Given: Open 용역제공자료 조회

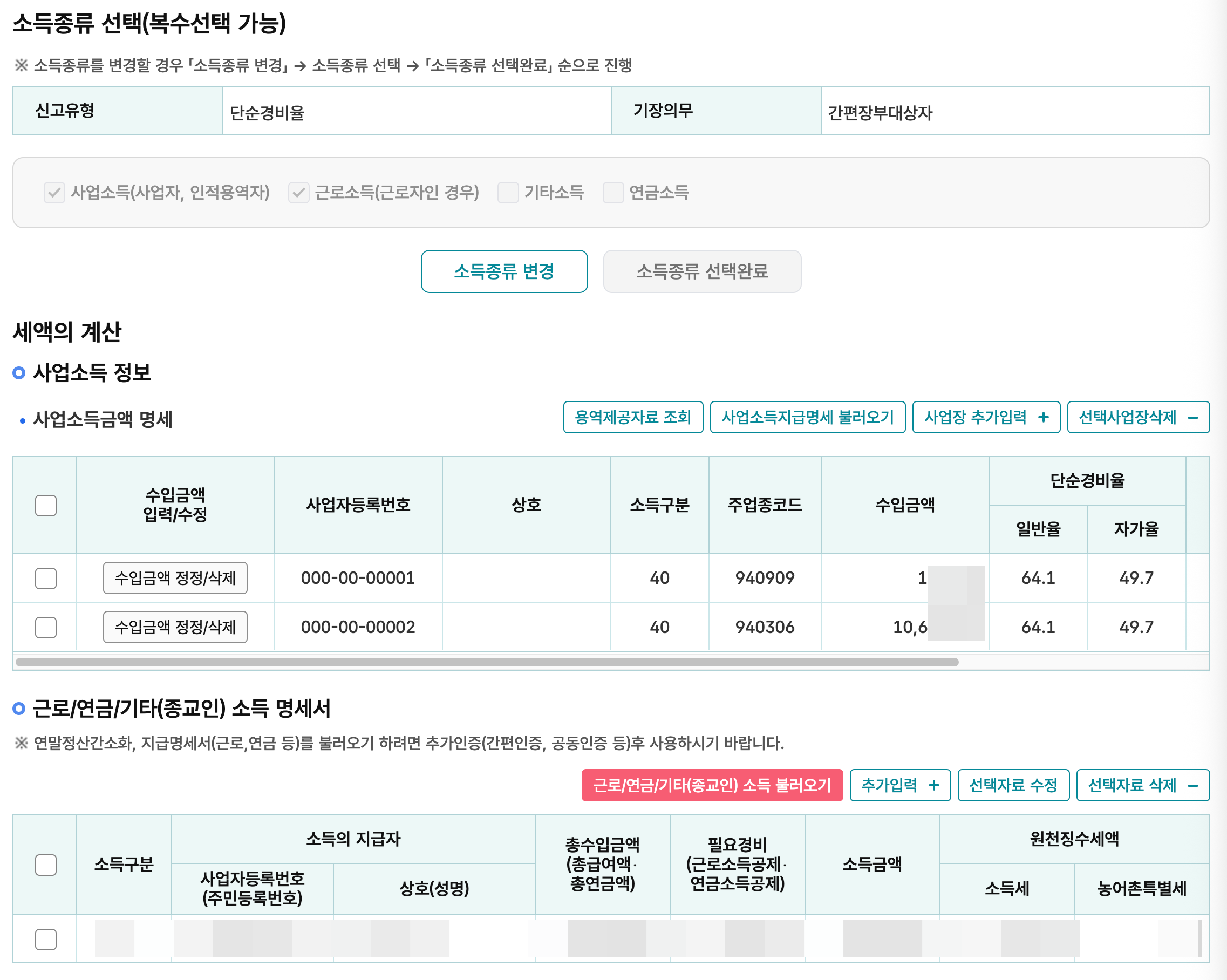Looking at the screenshot, I should 633,417.
